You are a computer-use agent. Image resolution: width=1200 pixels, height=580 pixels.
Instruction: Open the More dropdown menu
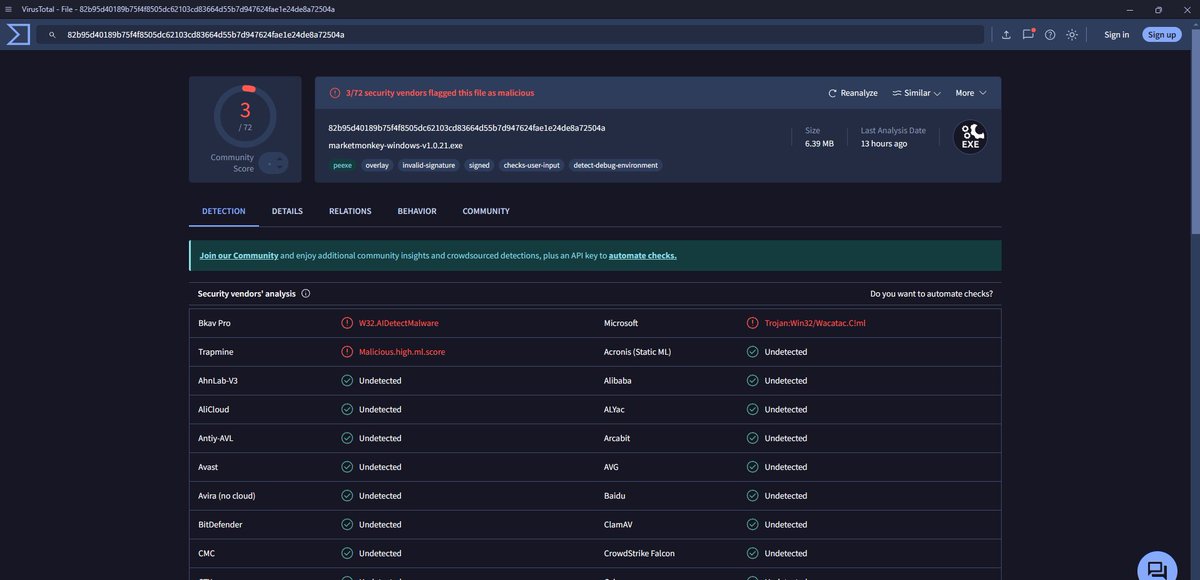pyautogui.click(x=971, y=93)
